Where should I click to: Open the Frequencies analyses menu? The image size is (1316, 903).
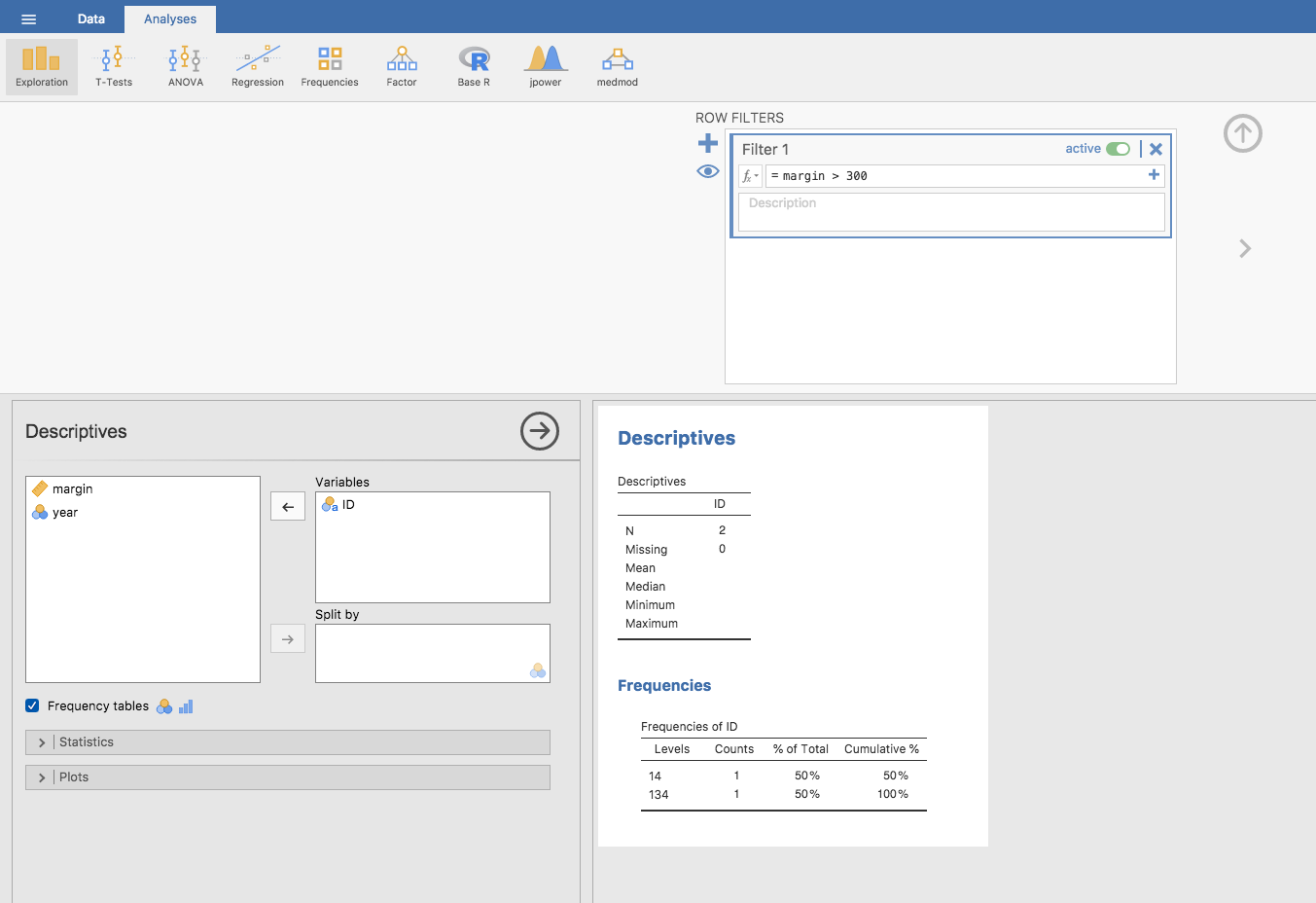coord(330,66)
